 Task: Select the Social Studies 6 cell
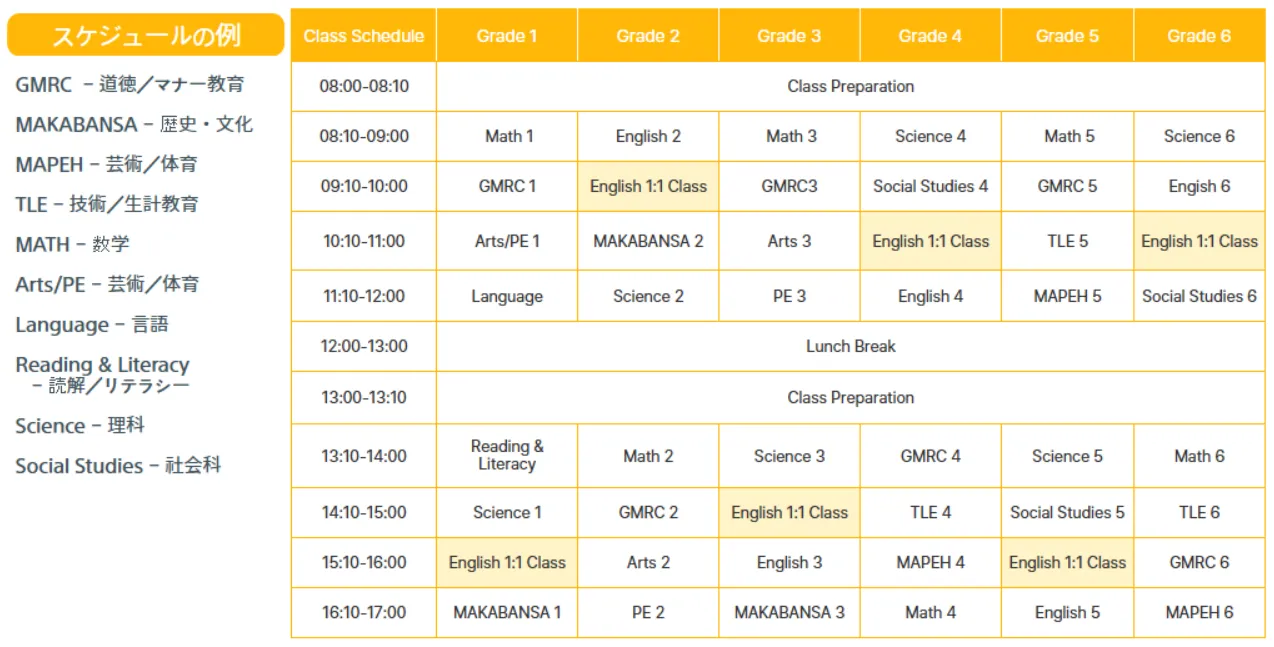coord(1199,296)
